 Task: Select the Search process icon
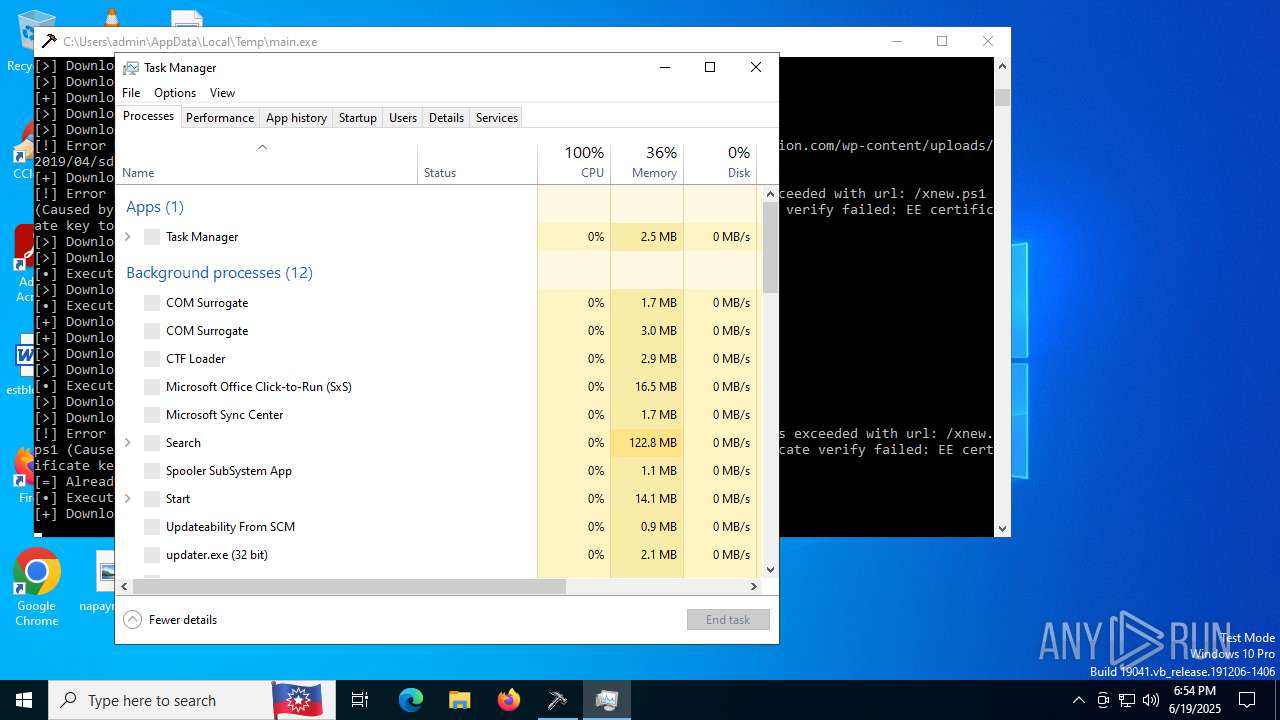click(152, 443)
